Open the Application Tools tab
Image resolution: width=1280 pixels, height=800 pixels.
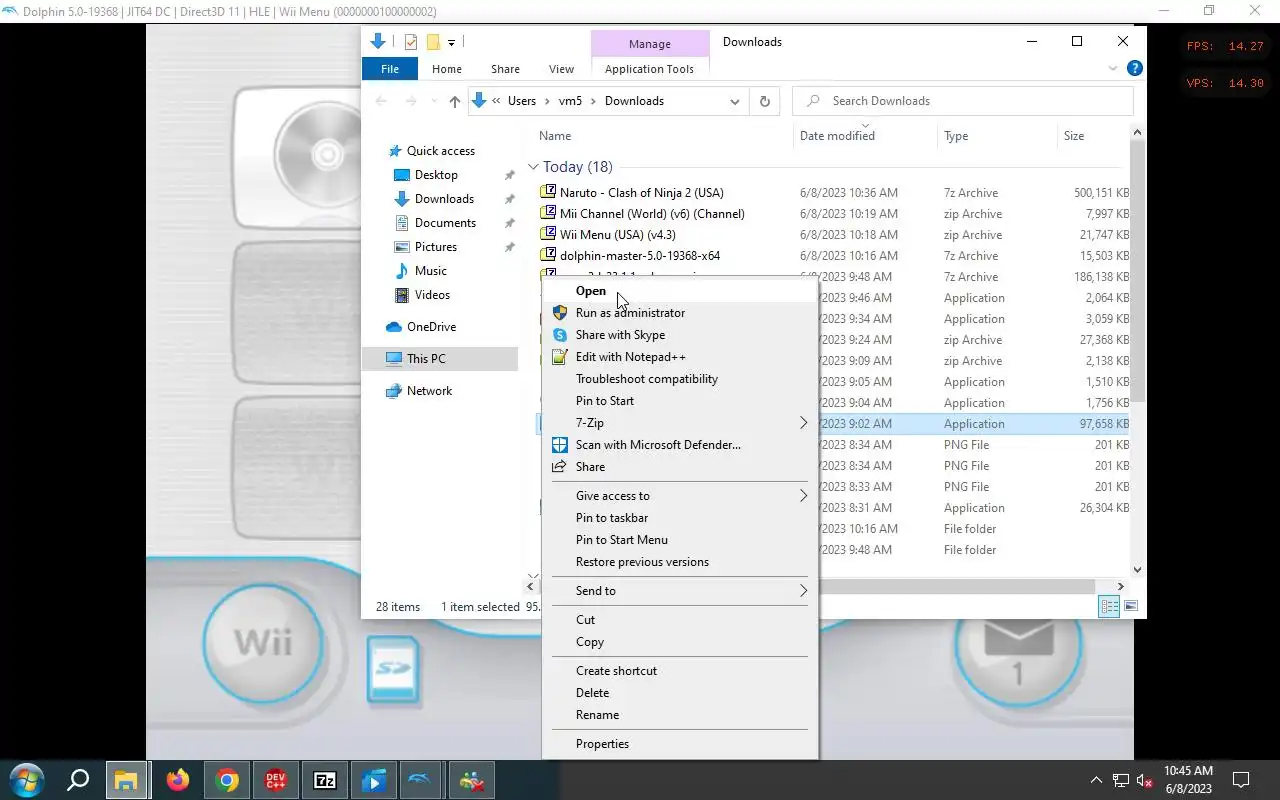649,69
